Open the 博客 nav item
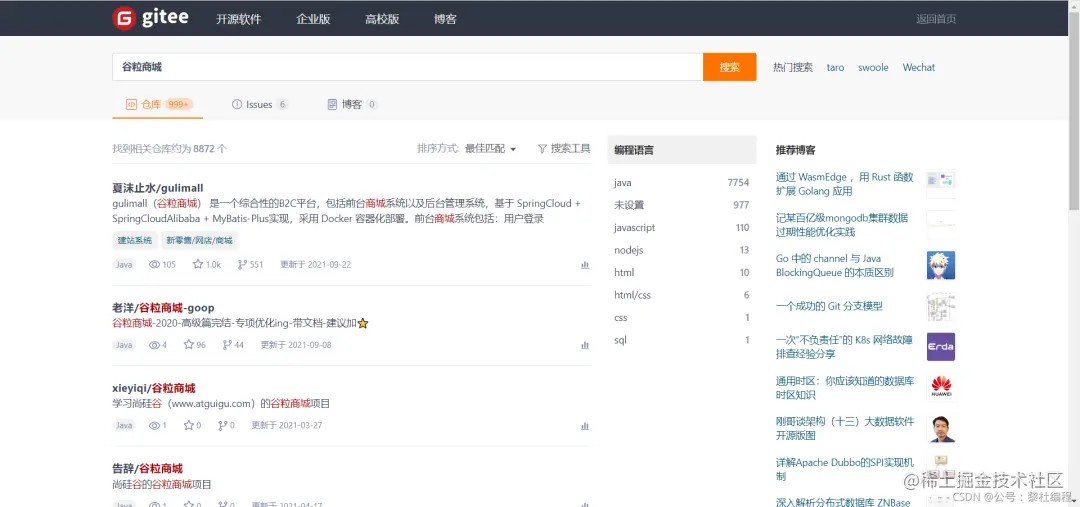The height and width of the screenshot is (507, 1080). point(446,19)
